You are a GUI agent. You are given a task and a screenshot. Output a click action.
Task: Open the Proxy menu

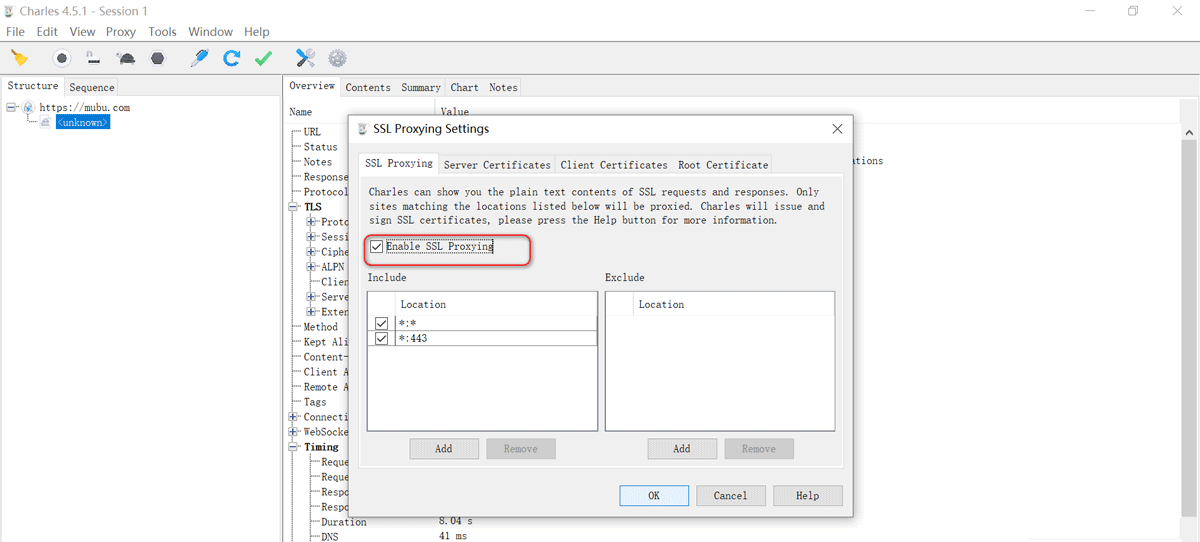[x=120, y=32]
